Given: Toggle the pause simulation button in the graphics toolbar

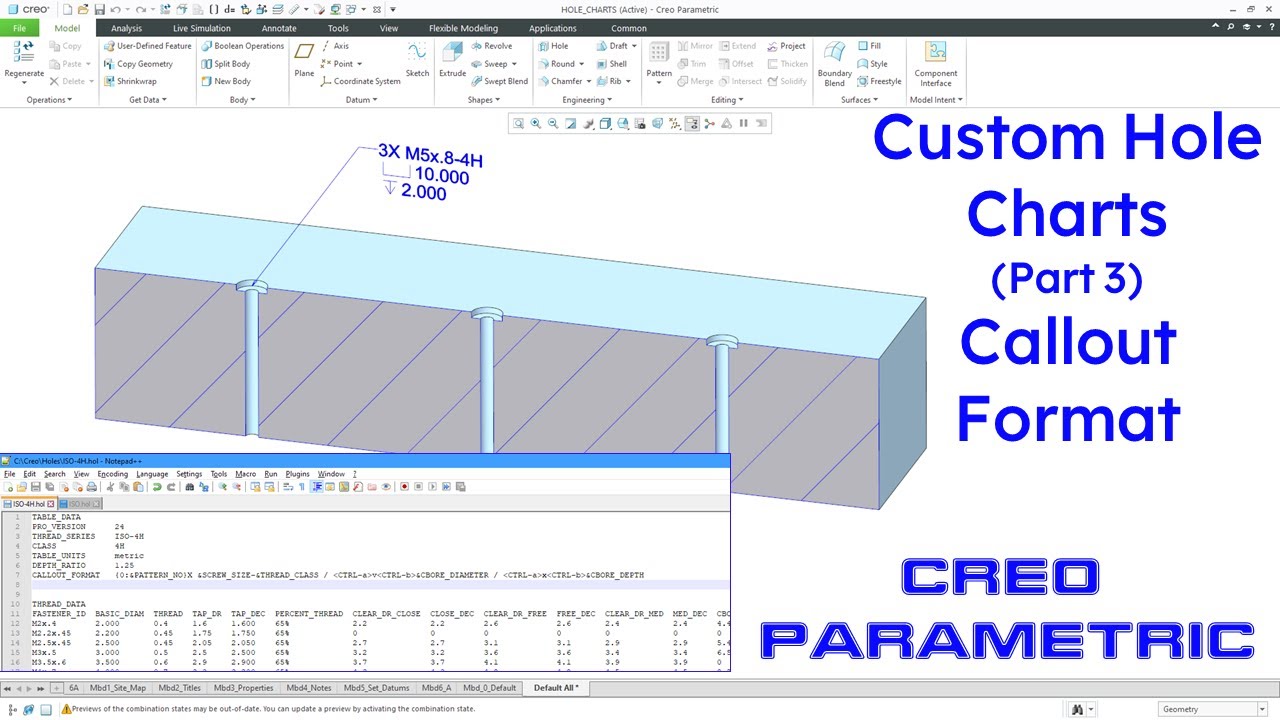Looking at the screenshot, I should [743, 123].
